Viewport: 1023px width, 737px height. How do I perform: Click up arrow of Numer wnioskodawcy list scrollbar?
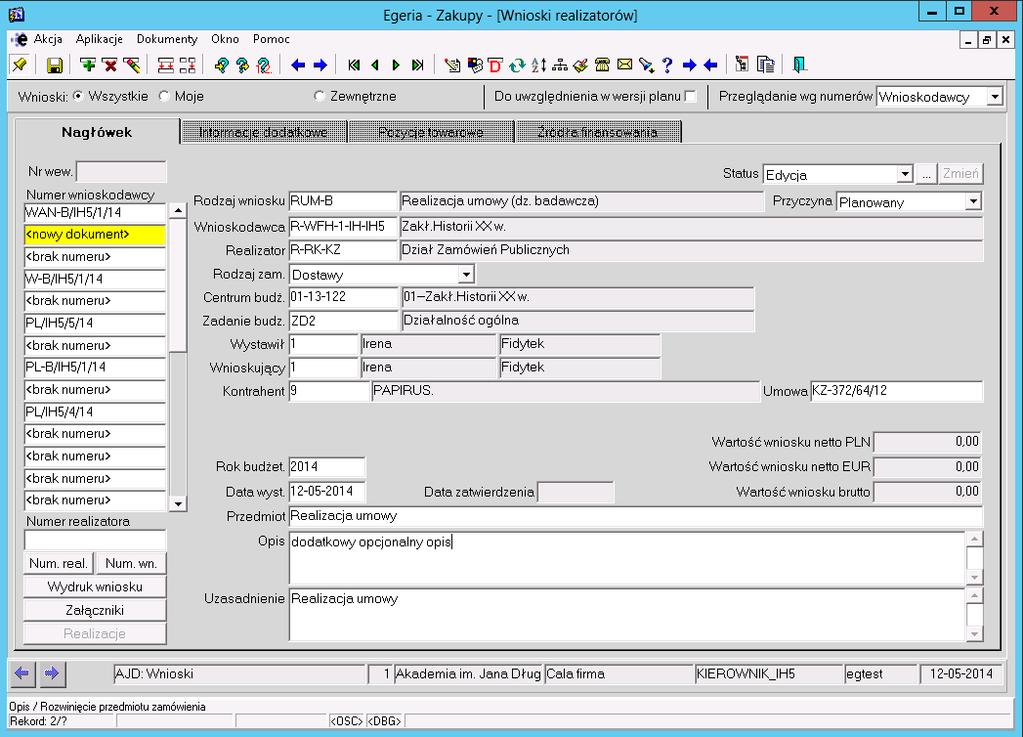177,210
